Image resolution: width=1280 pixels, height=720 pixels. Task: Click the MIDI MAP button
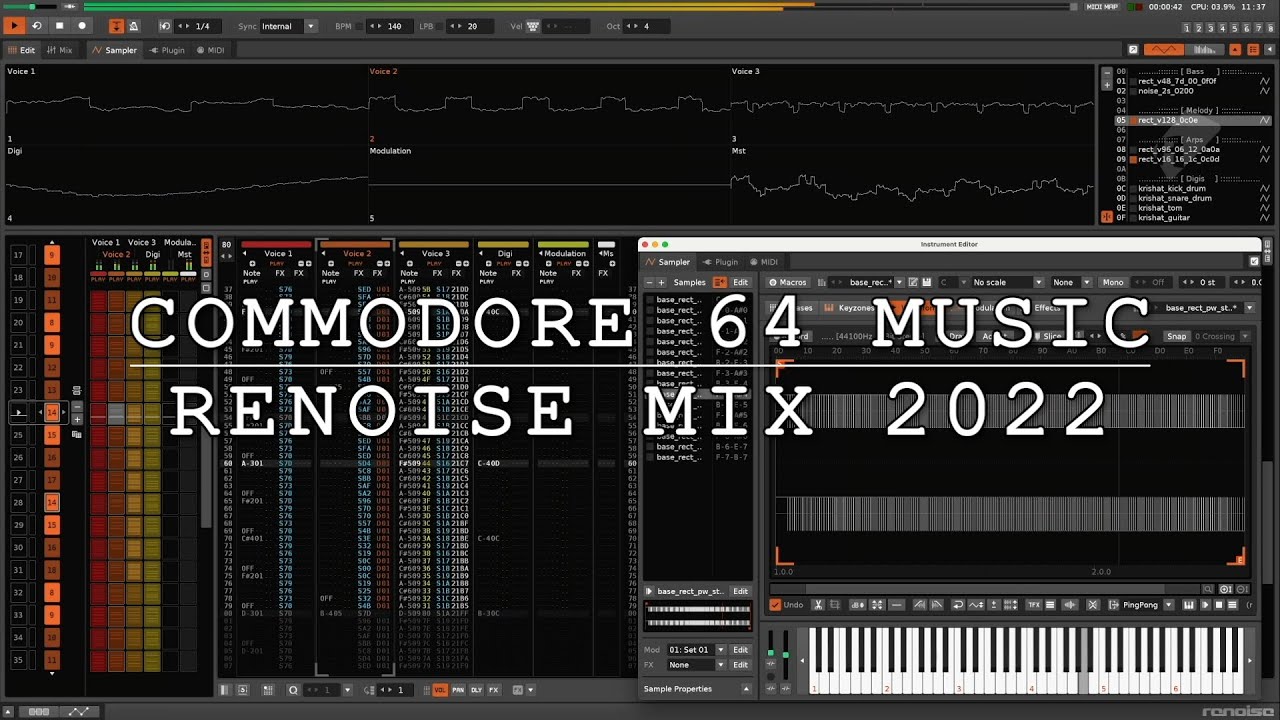[x=1102, y=7]
